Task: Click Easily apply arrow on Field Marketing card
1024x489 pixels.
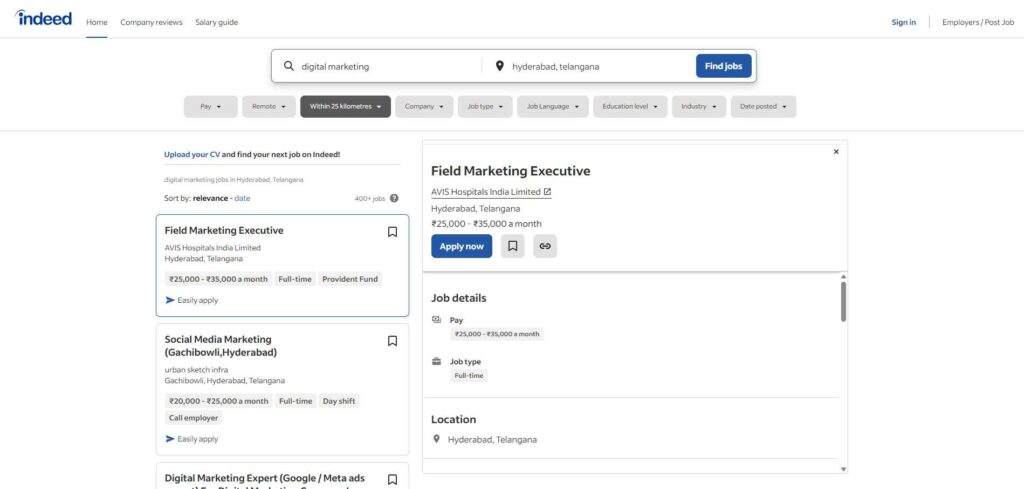Action: point(170,300)
